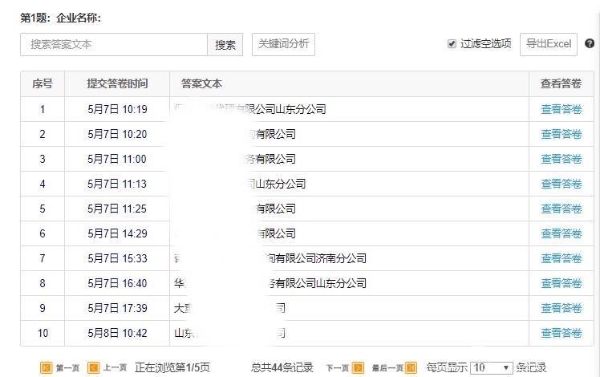Image resolution: width=600 pixels, height=377 pixels.
Task: Click the previous-page arrow icon
Action: 93,368
